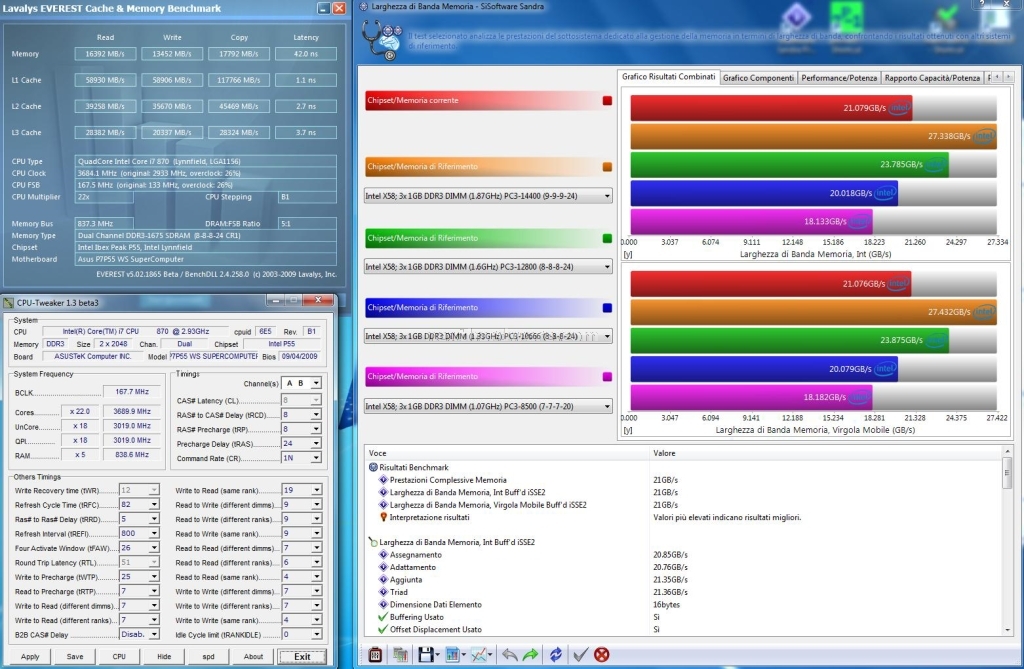Select the Prestazioni Complessive Memoria row
This screenshot has height=669, width=1024.
[682, 480]
